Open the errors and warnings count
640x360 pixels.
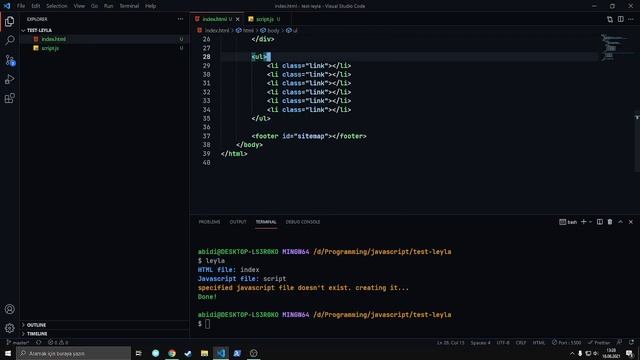click(58, 342)
